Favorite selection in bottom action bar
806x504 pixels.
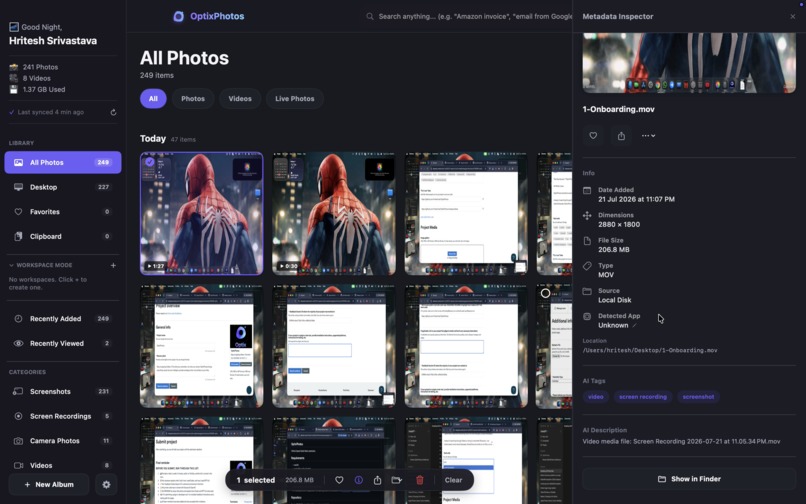coord(339,480)
